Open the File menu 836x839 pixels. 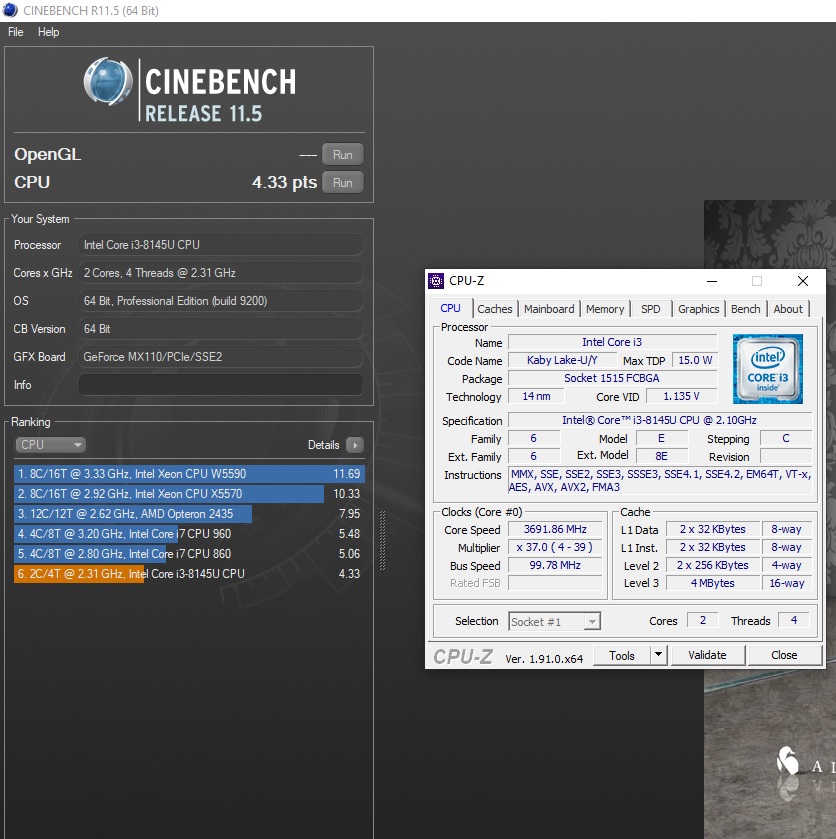click(16, 32)
